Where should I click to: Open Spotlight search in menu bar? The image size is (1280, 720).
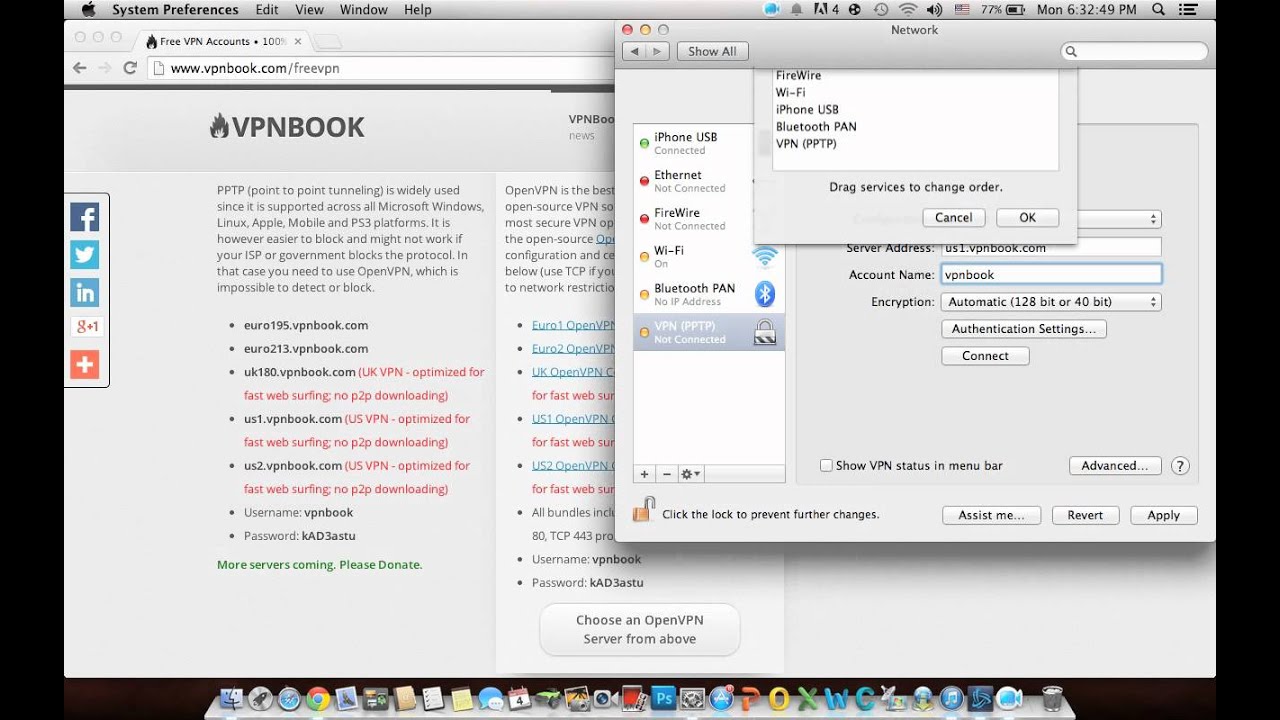tap(1158, 10)
